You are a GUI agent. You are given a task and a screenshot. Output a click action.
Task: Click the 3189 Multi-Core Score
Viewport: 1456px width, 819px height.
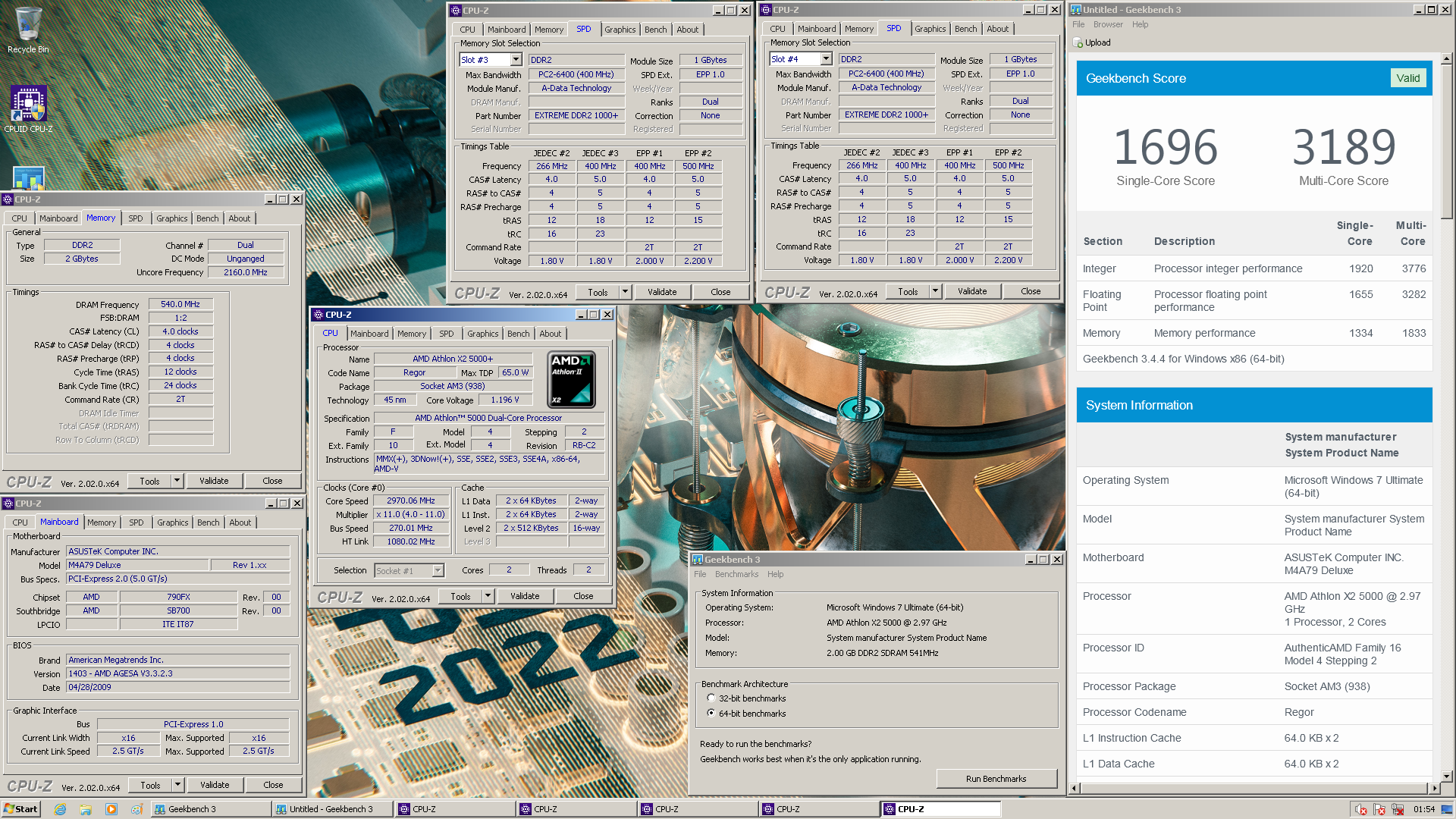point(1344,147)
